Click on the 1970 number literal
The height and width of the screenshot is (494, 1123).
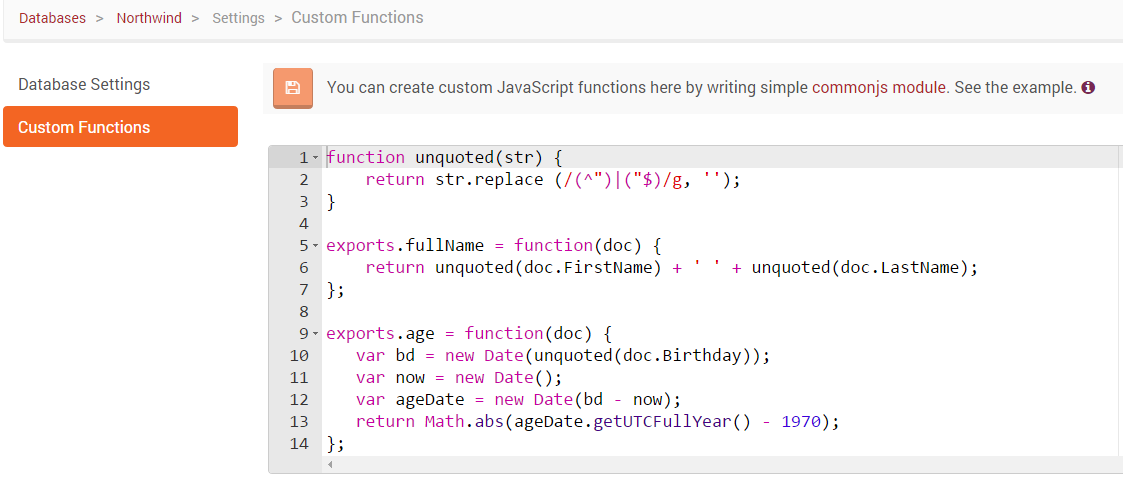click(801, 422)
